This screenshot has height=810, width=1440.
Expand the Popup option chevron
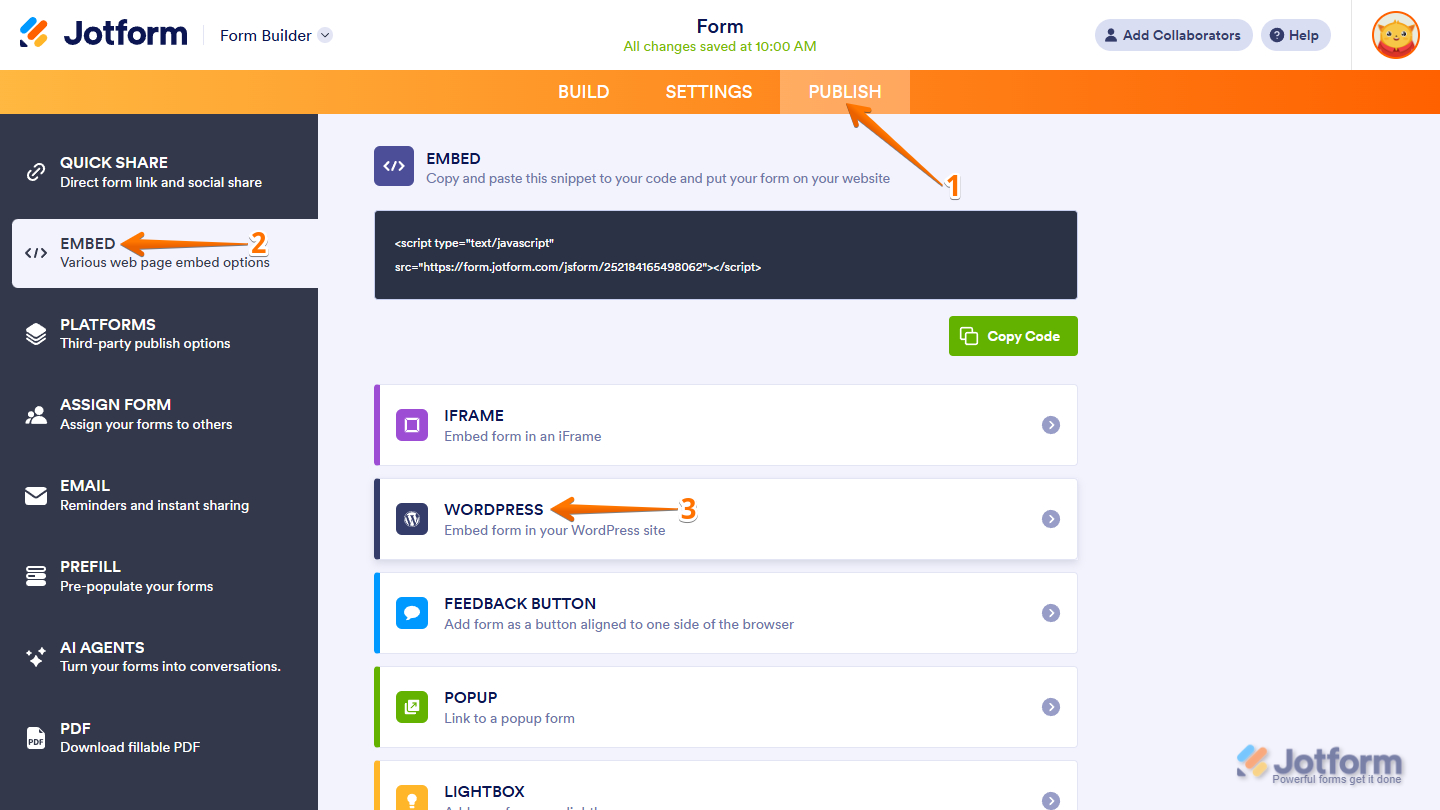click(1051, 707)
